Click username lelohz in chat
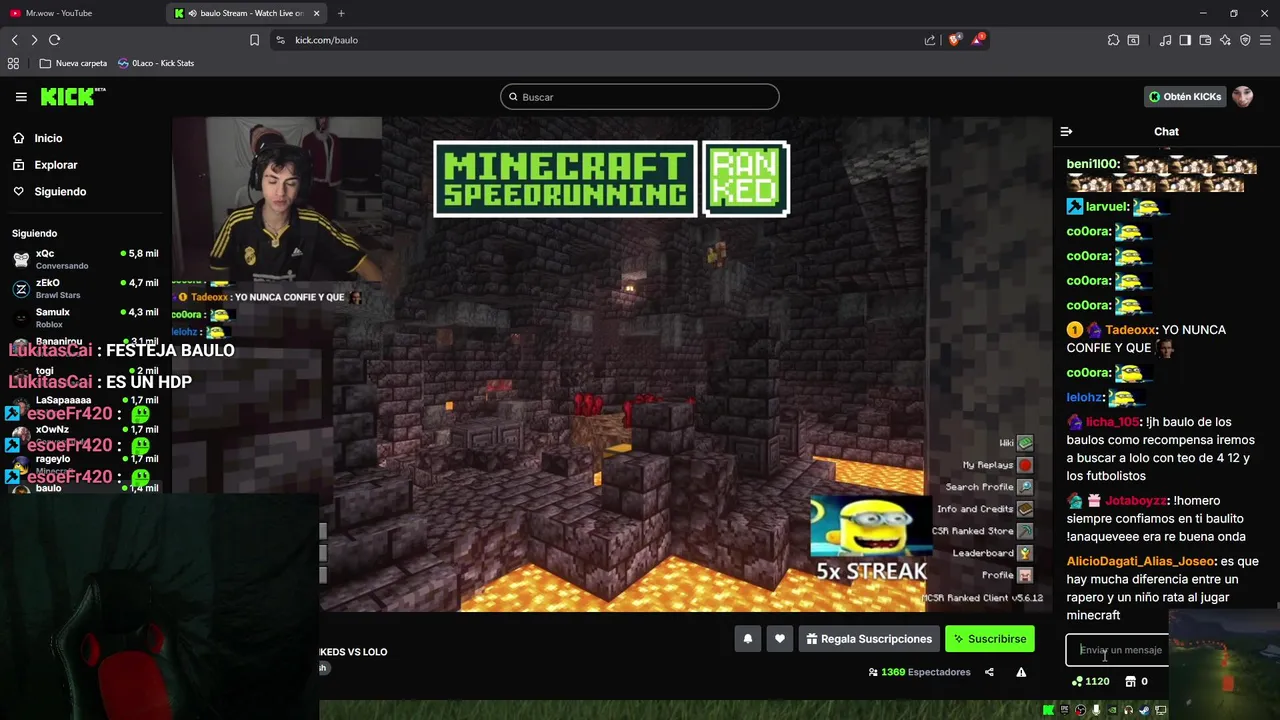The height and width of the screenshot is (720, 1280). click(x=1084, y=398)
